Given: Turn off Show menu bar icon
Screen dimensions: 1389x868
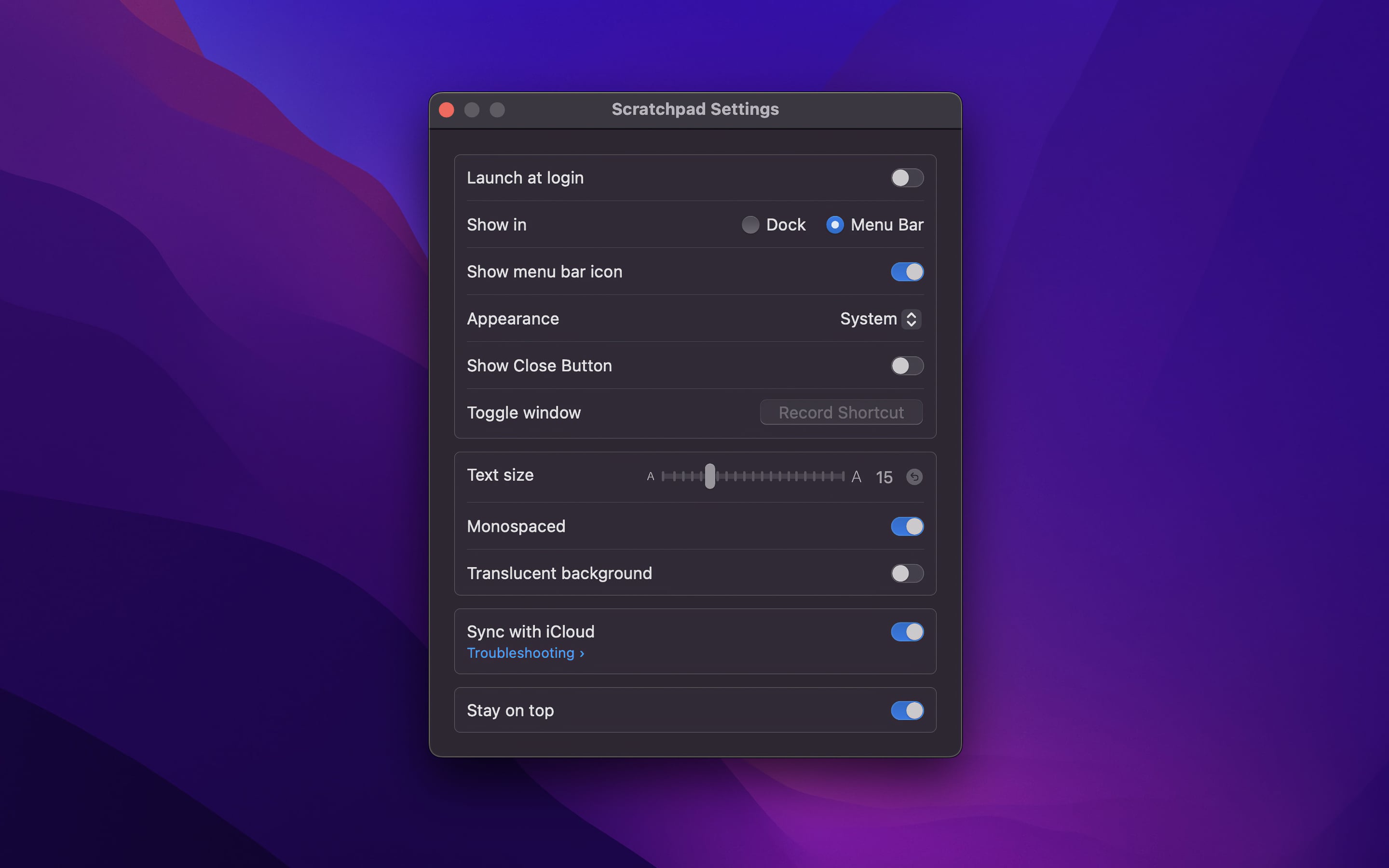Looking at the screenshot, I should (907, 271).
